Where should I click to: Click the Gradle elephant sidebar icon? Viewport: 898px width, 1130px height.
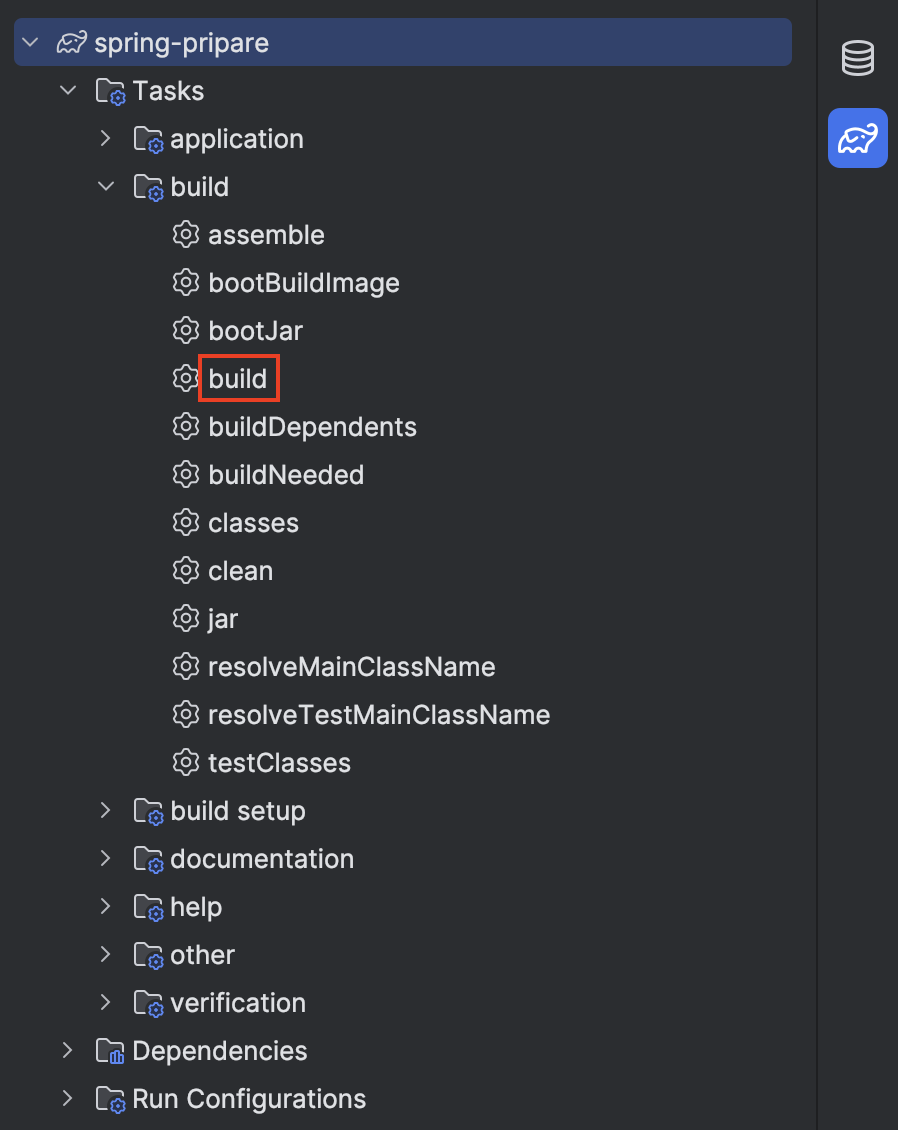[x=857, y=138]
